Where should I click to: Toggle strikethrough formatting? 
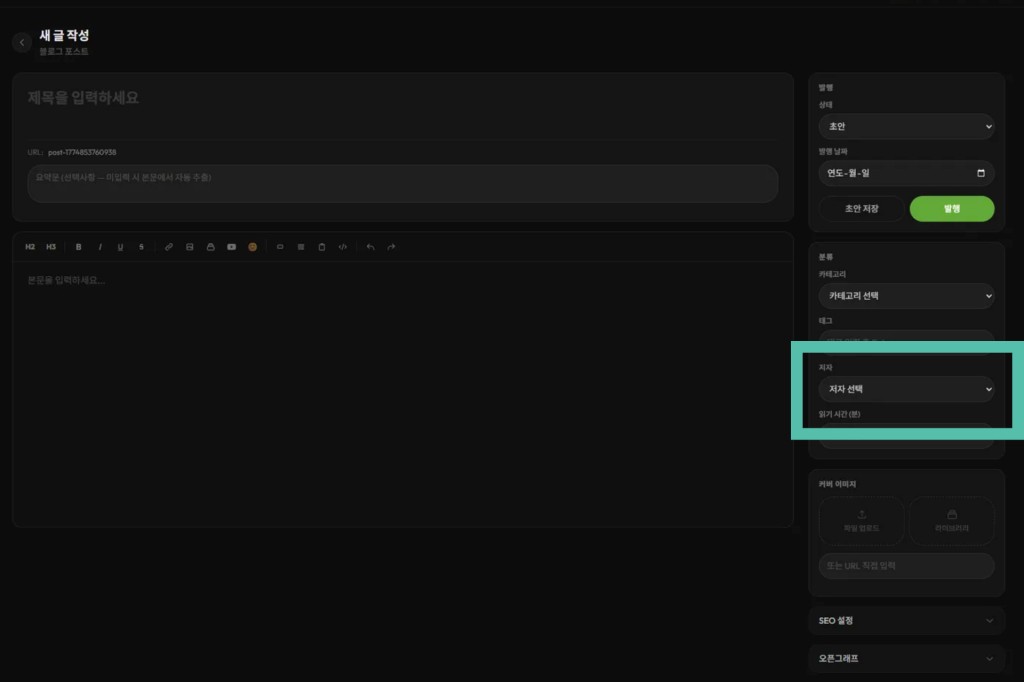(141, 247)
